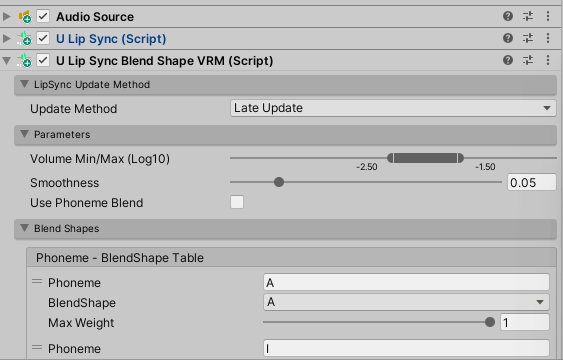Open presets for Blend Shape VRM script
563x360 pixels.
[528, 60]
